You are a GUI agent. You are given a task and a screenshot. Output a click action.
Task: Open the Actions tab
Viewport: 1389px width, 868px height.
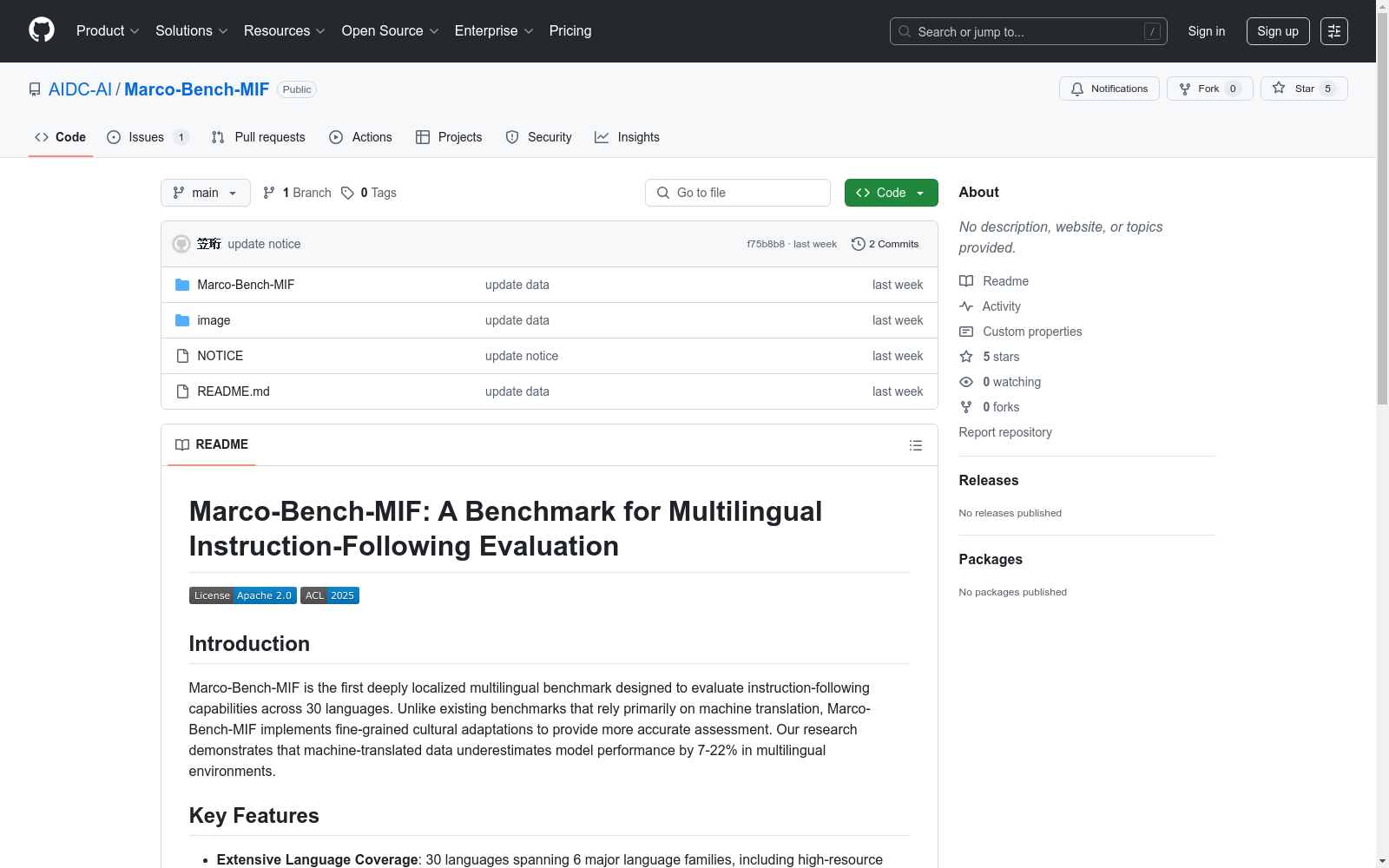point(361,137)
